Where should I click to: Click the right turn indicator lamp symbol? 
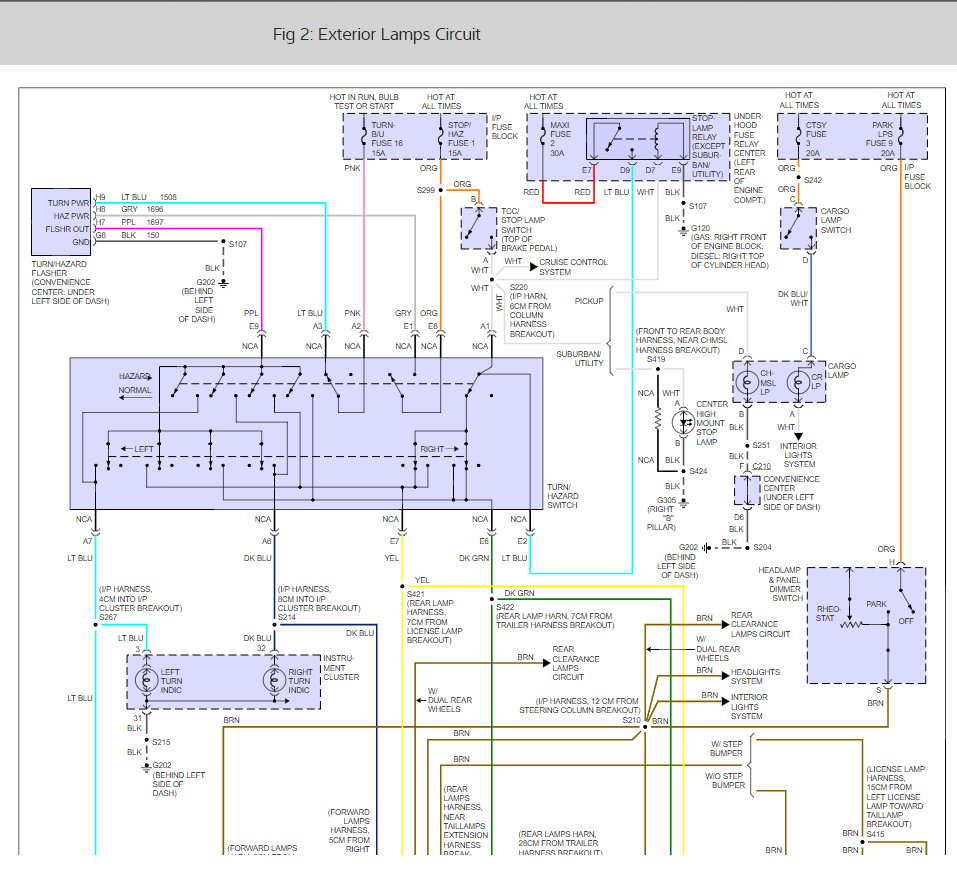275,680
